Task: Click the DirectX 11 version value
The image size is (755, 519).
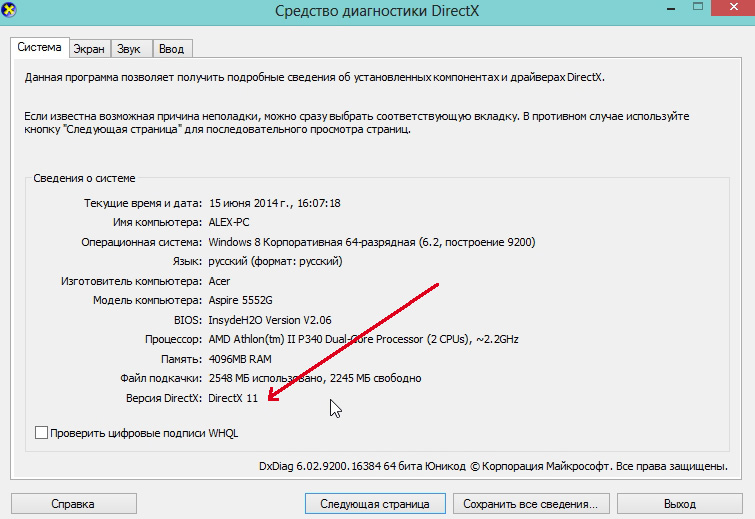Action: [x=232, y=398]
